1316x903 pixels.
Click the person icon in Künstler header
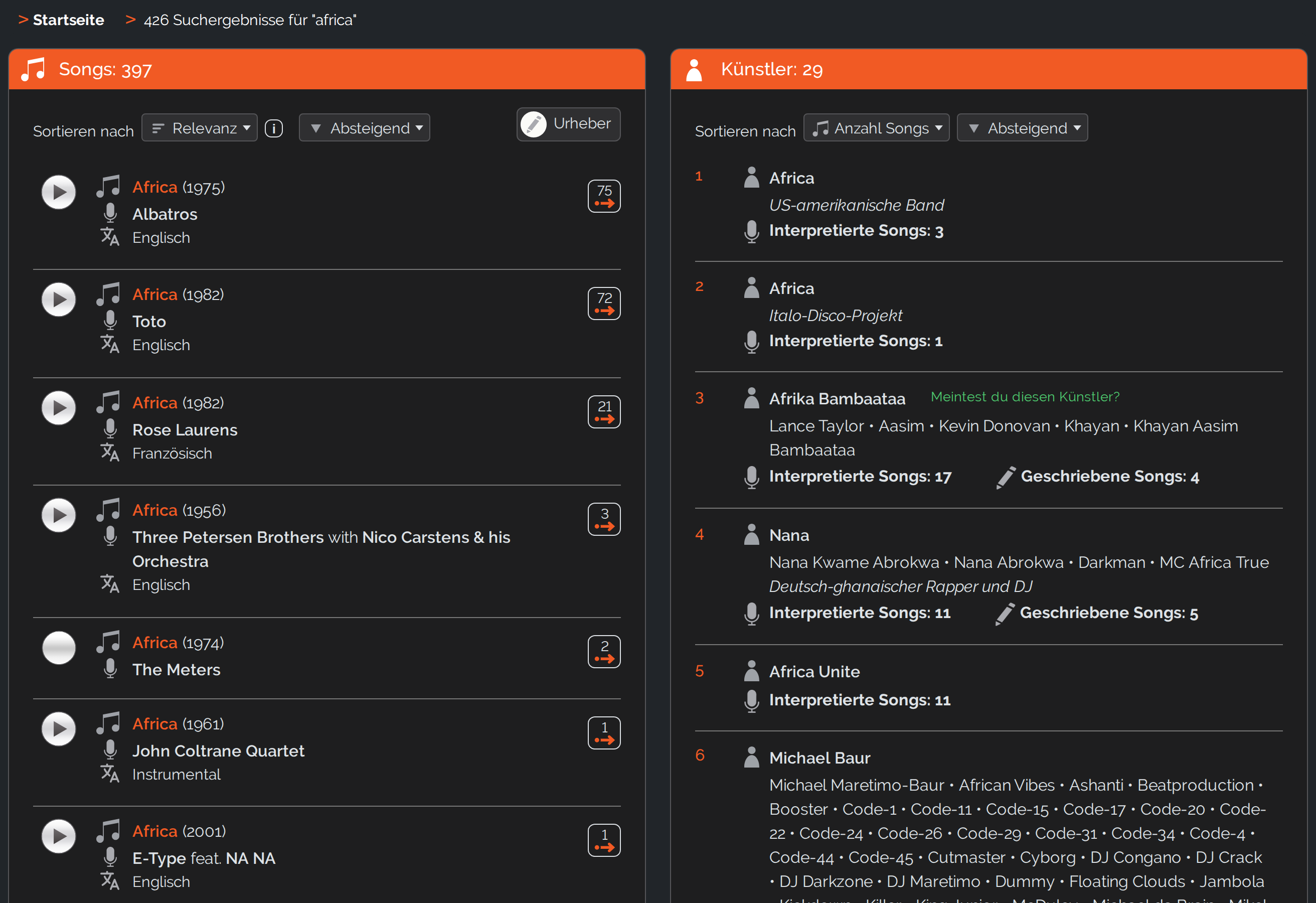694,70
